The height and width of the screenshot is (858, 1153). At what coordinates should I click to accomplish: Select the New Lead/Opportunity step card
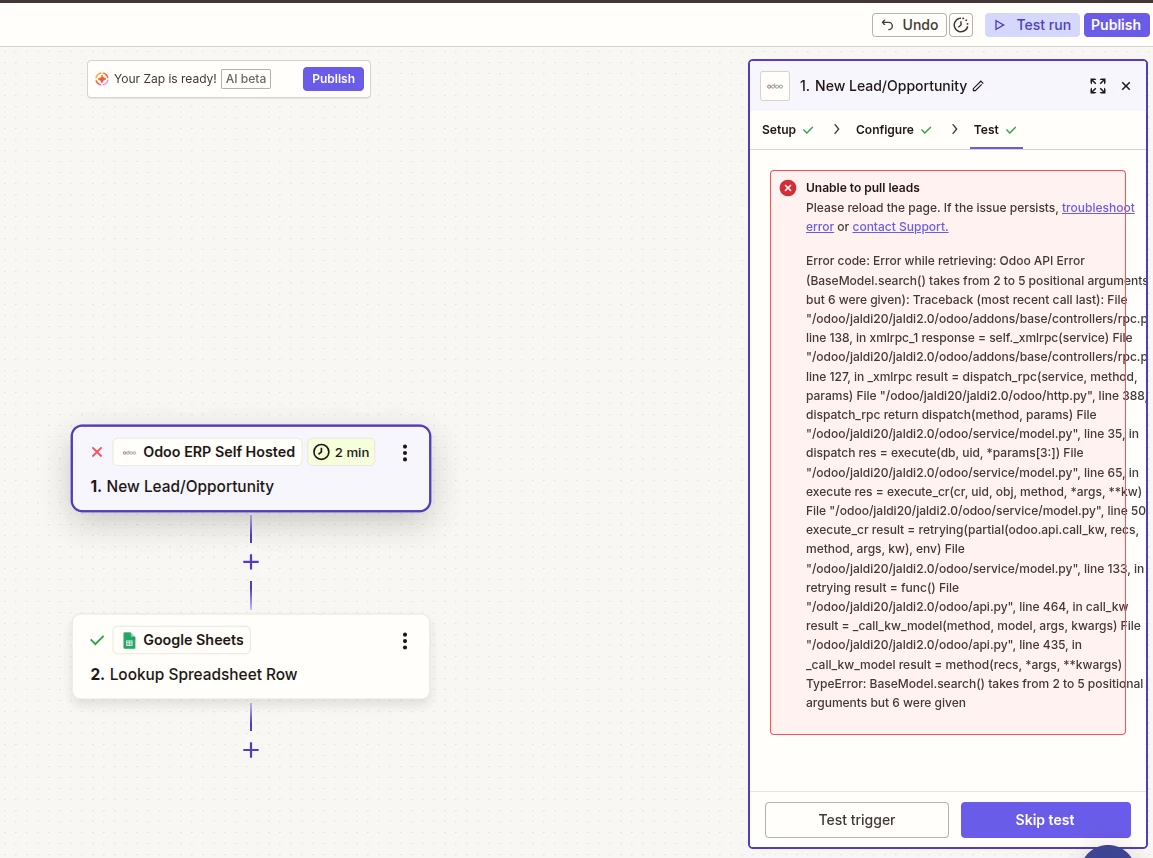tap(251, 468)
